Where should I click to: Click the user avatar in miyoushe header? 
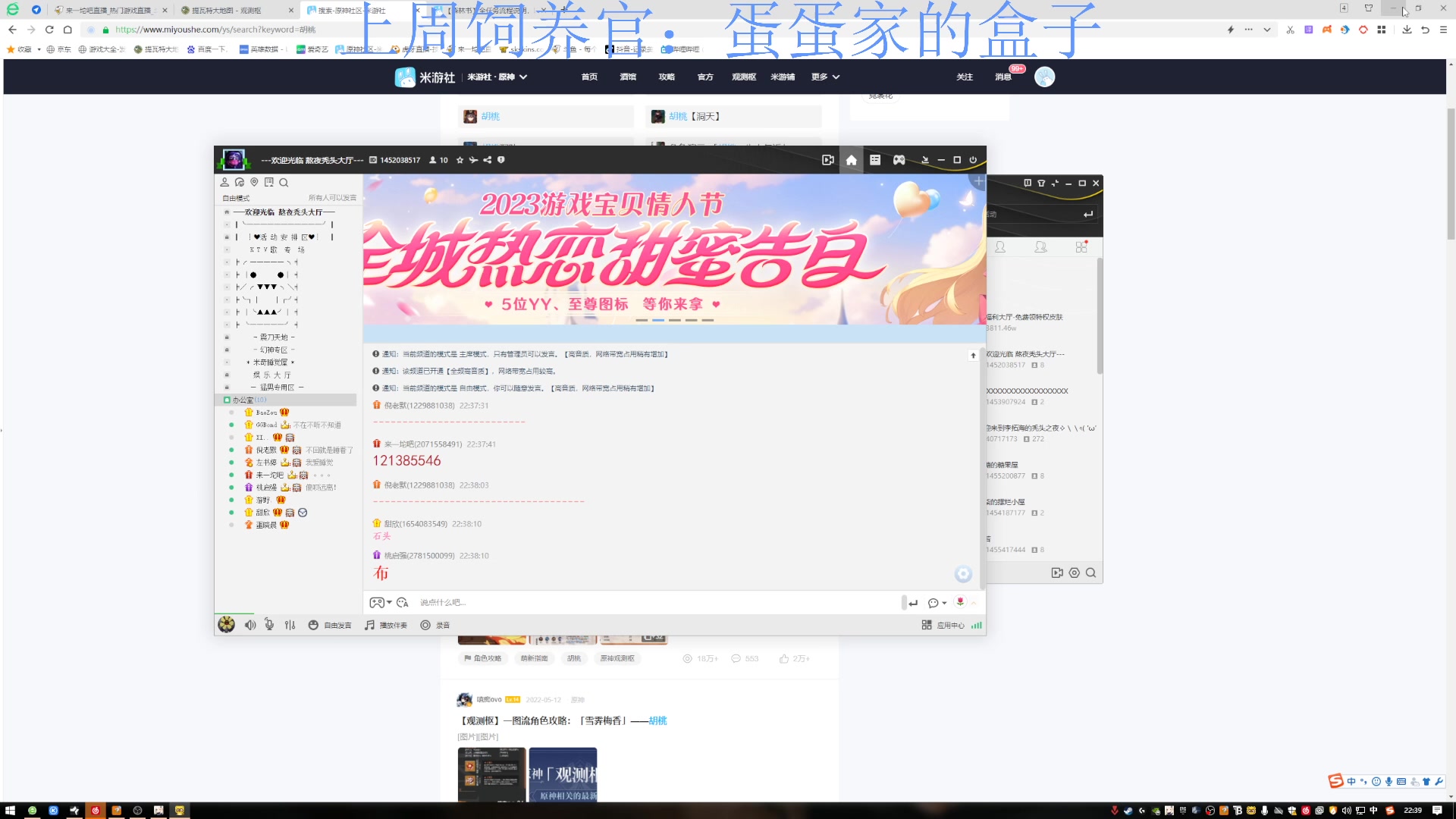click(1044, 77)
